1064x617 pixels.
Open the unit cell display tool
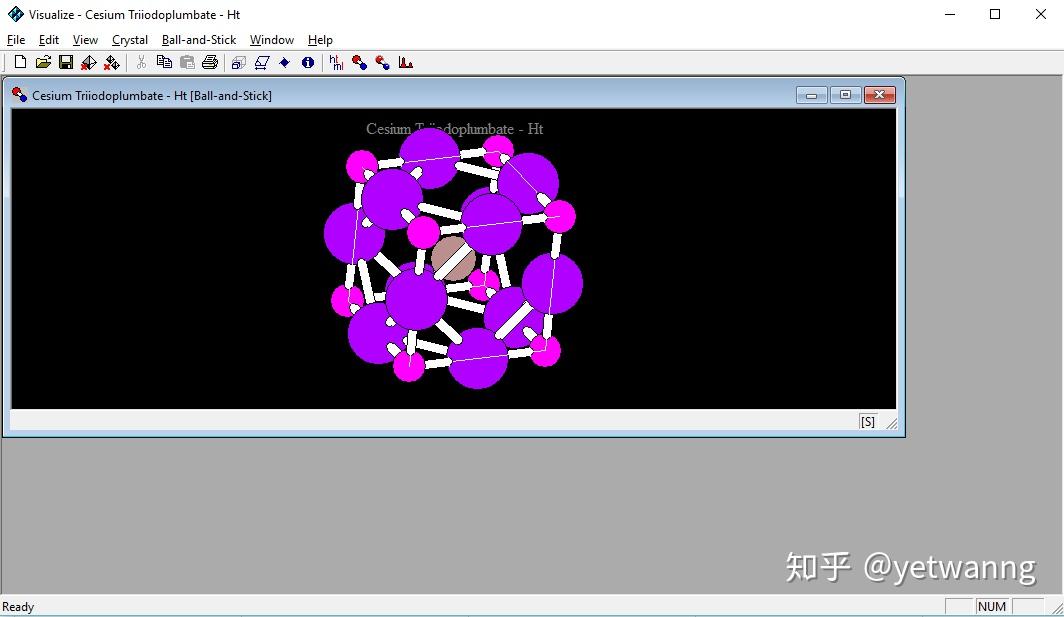[237, 62]
